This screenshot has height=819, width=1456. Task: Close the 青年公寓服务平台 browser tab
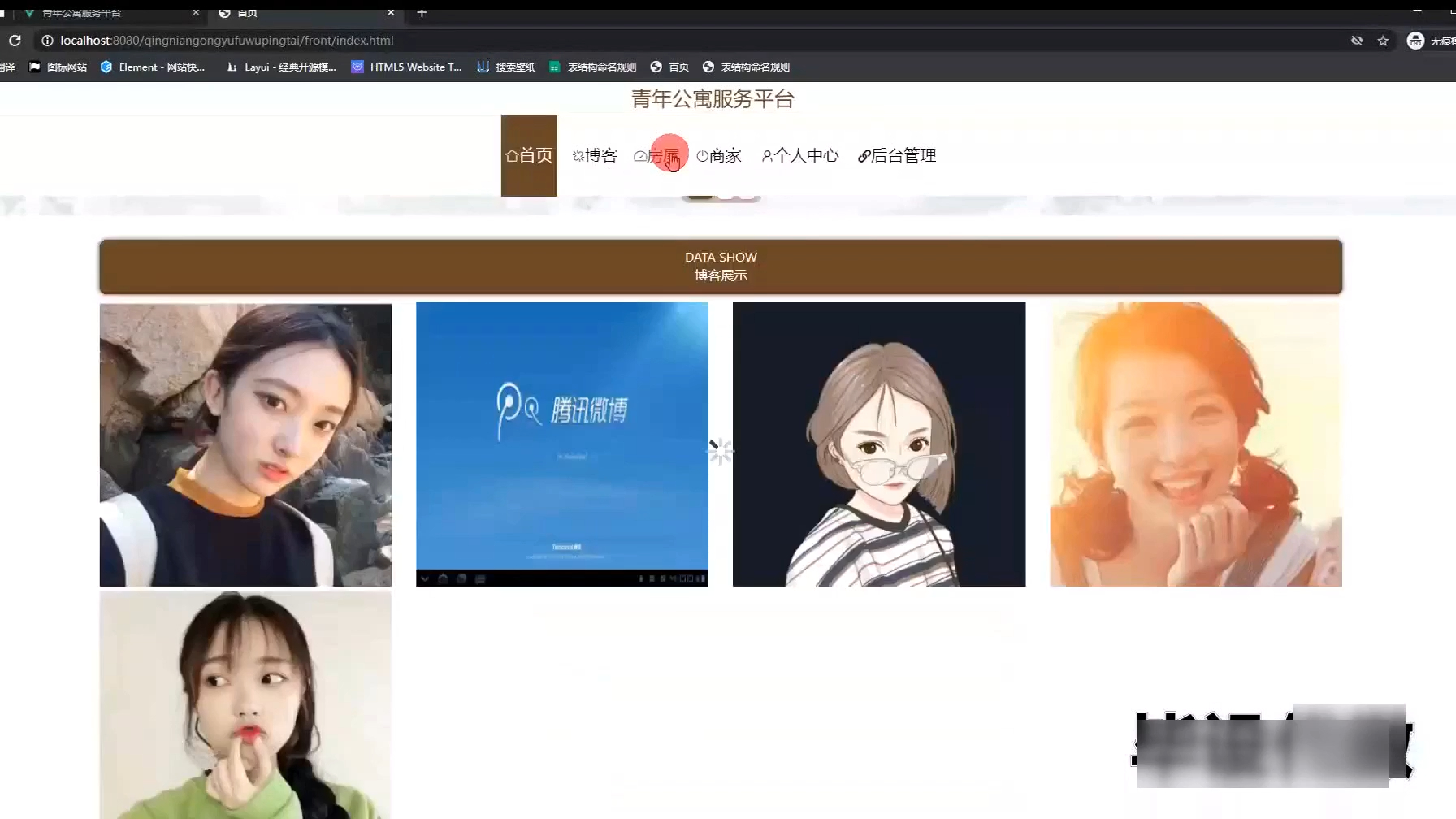[196, 12]
